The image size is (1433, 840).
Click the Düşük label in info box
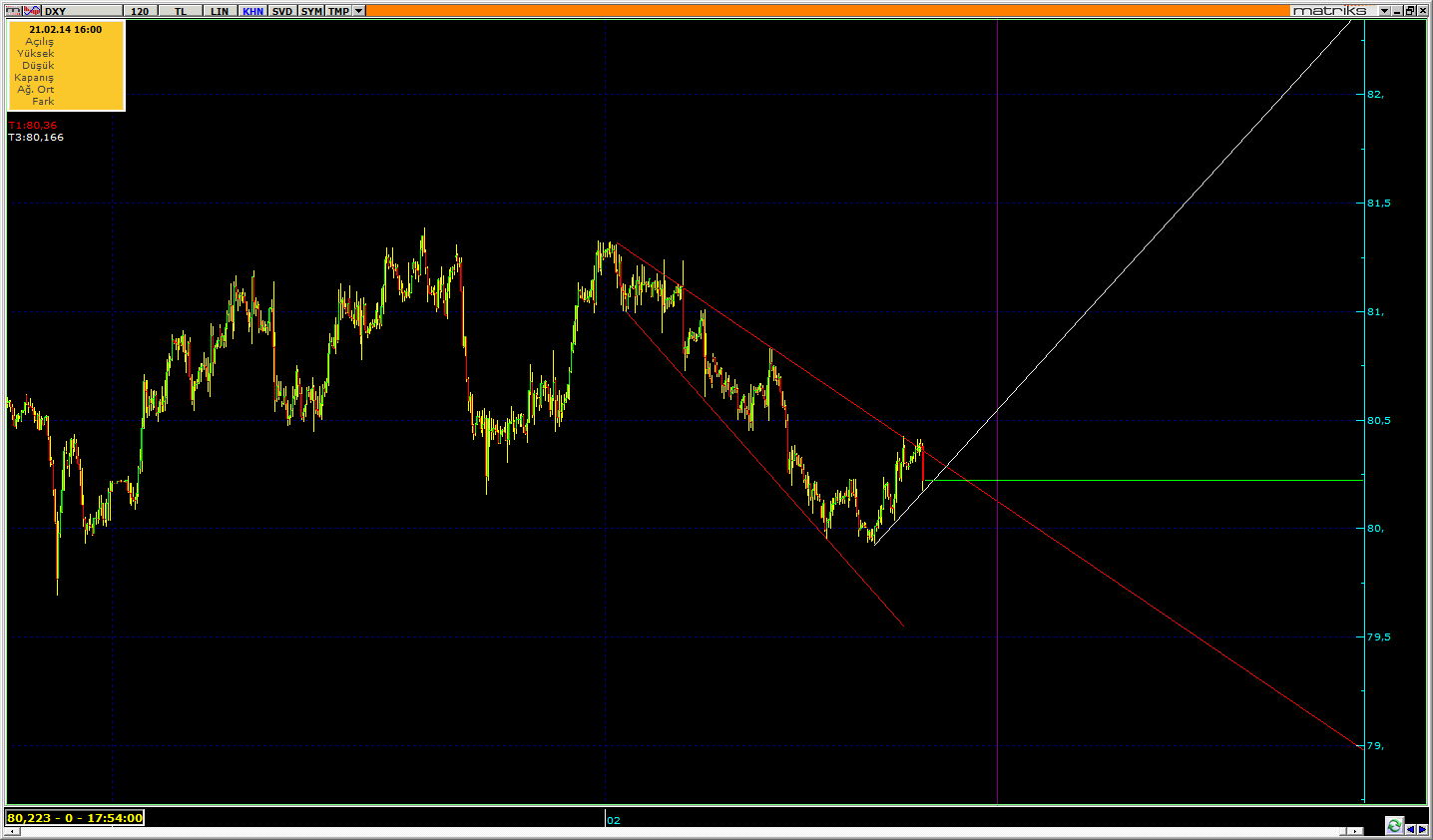[38, 66]
